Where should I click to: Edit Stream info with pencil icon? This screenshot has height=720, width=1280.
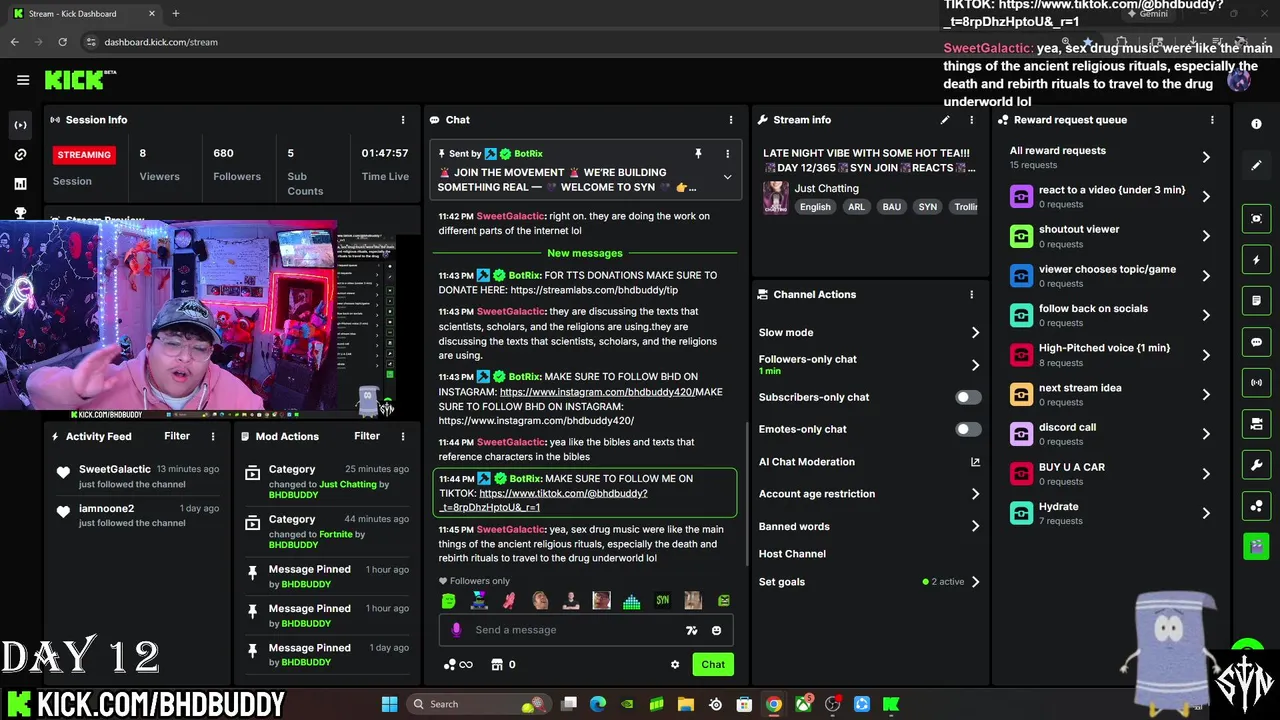tap(944, 120)
